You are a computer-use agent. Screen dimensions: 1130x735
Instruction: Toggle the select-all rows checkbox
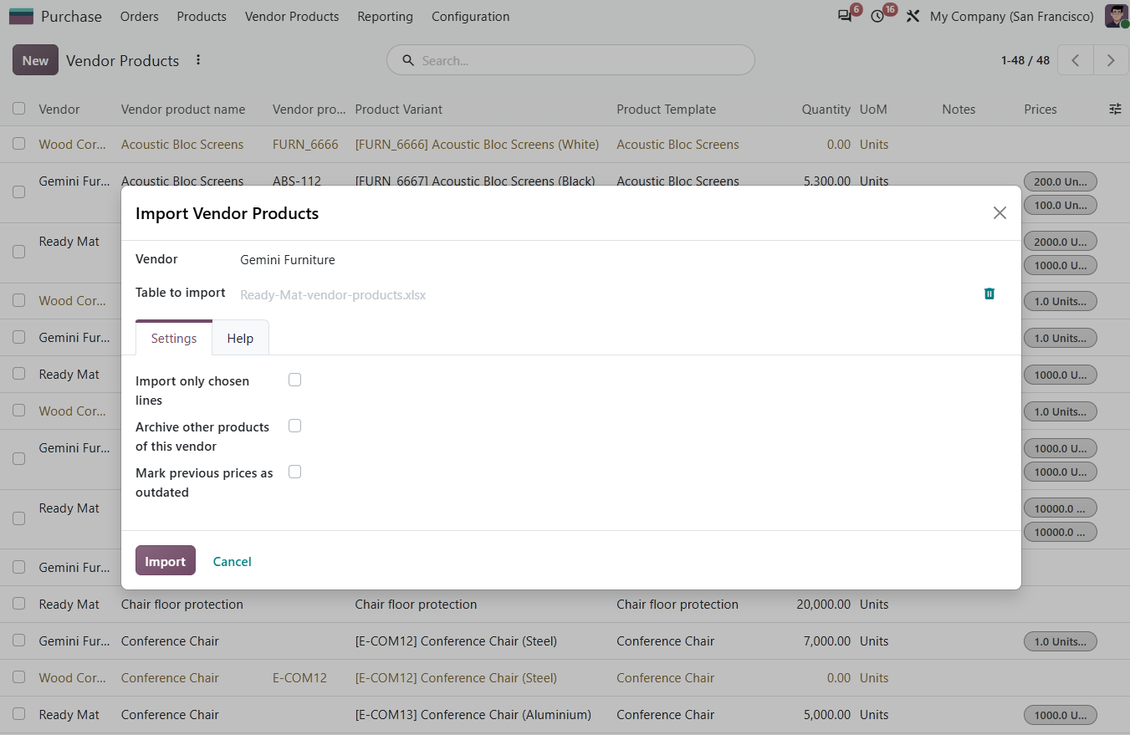[19, 109]
